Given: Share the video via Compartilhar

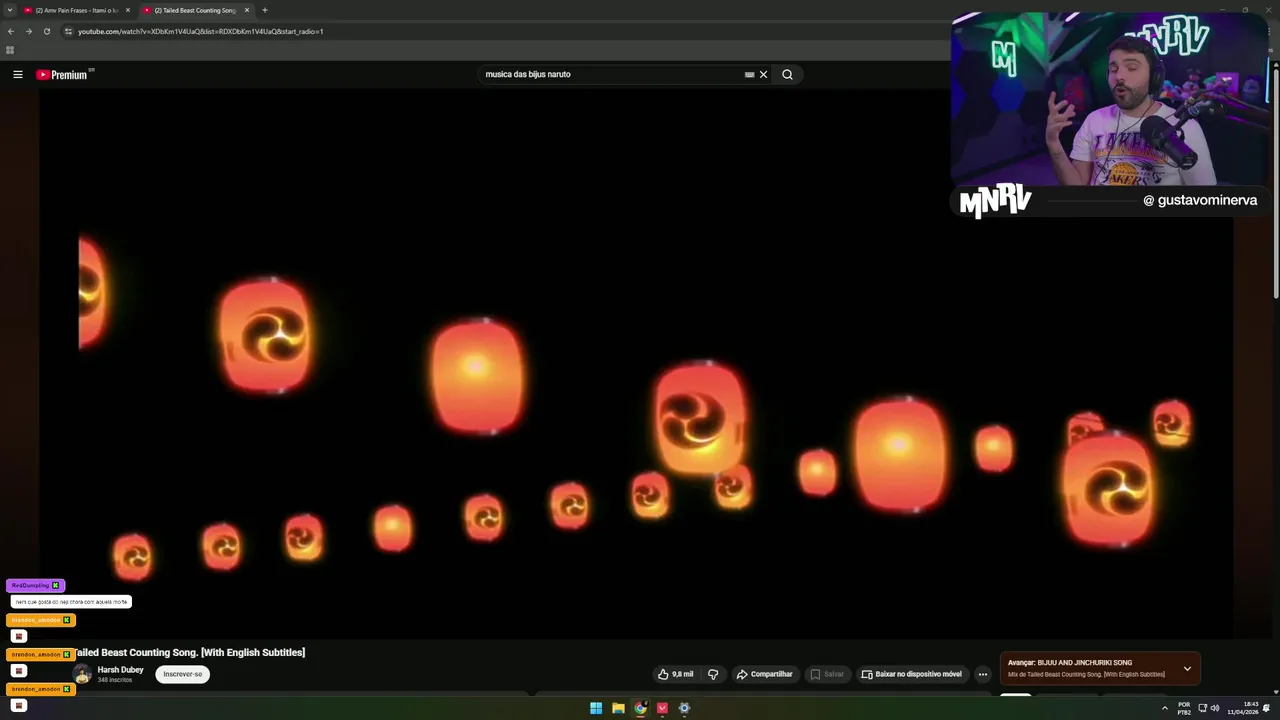Looking at the screenshot, I should coord(764,674).
